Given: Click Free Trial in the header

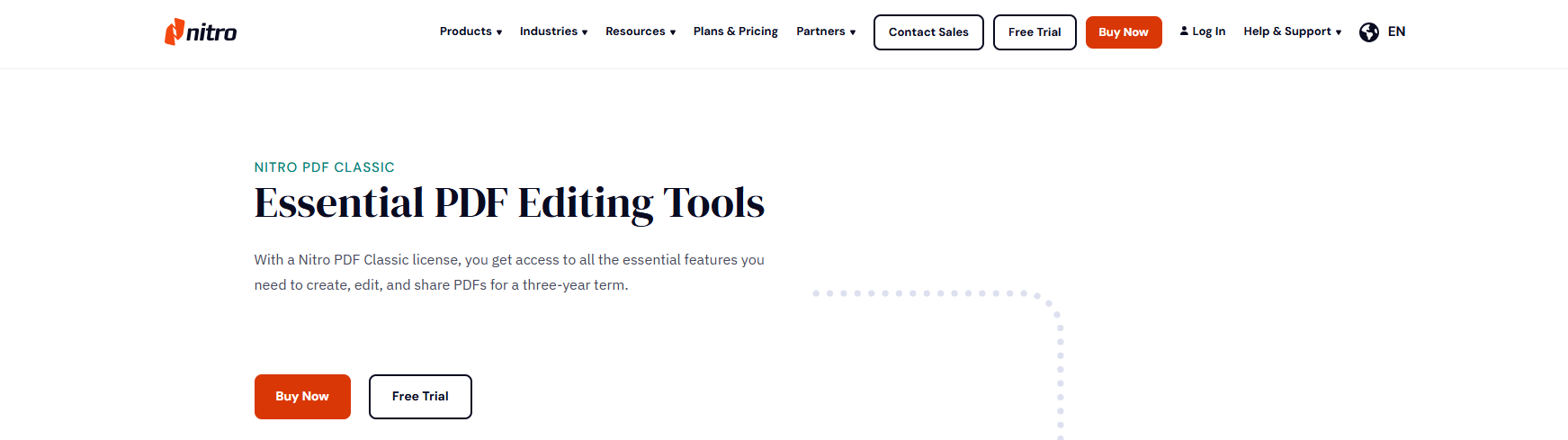Looking at the screenshot, I should click(1035, 32).
